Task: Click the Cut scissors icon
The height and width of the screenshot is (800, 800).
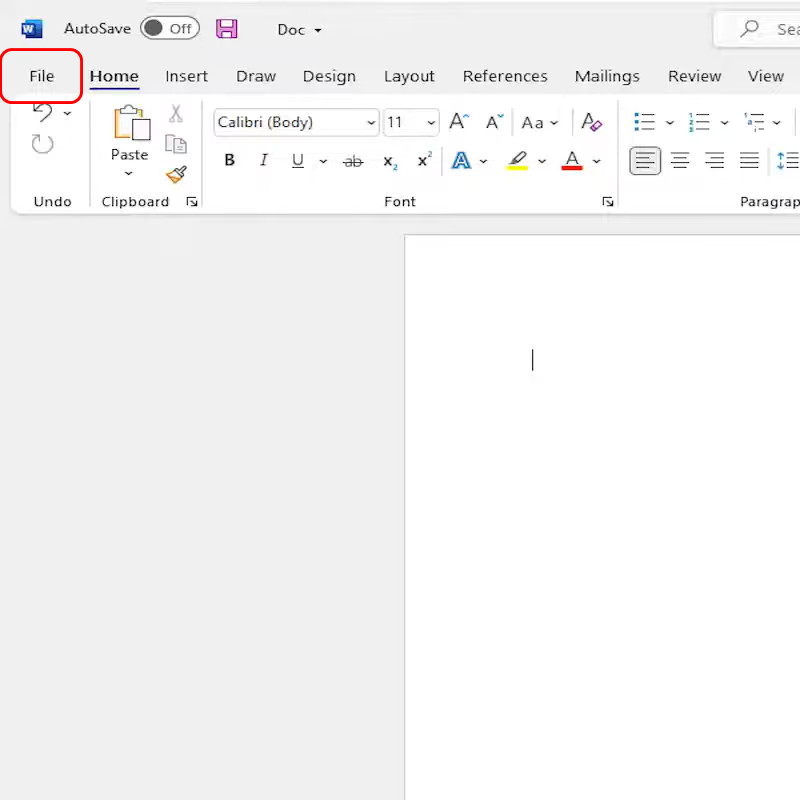Action: tap(176, 114)
